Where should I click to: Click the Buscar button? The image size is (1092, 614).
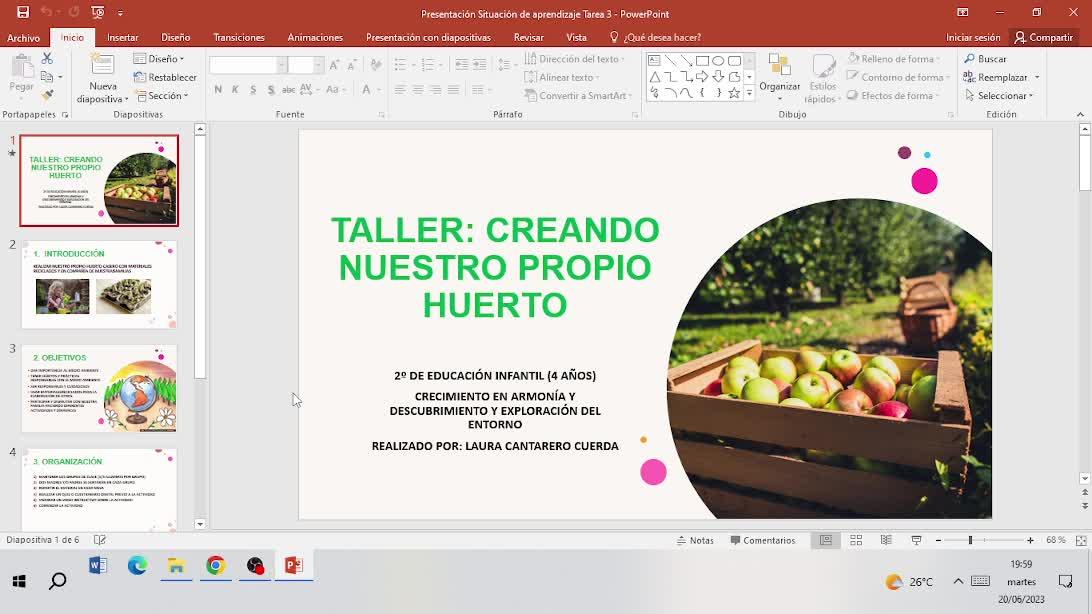pos(986,59)
